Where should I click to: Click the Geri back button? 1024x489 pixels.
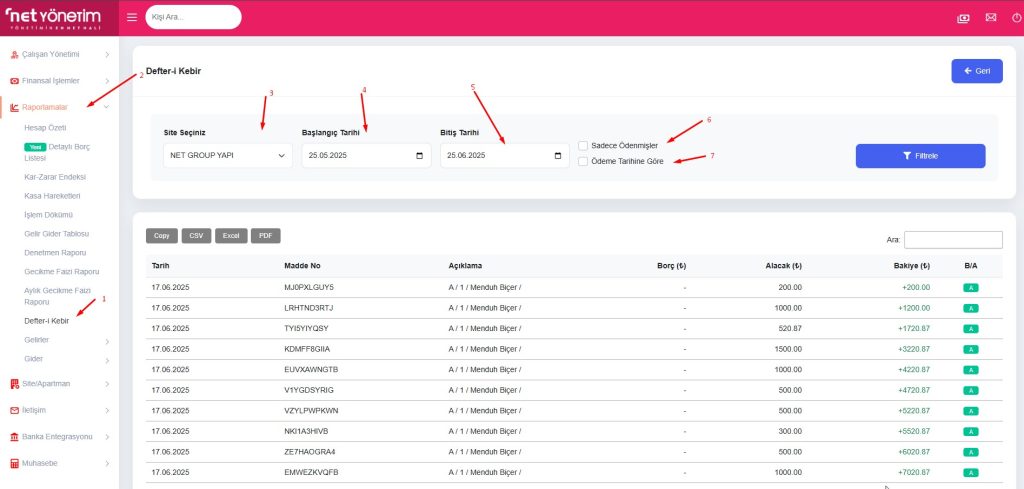click(976, 71)
